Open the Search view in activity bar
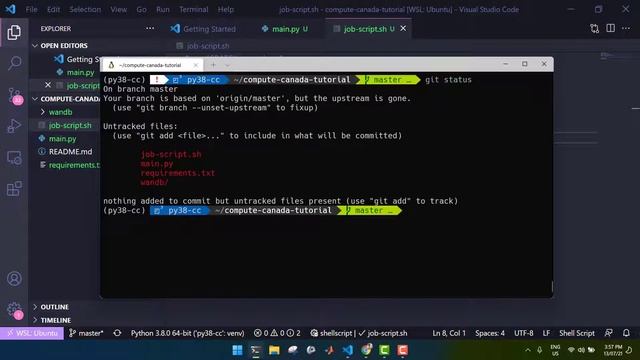This screenshot has width=640, height=360. point(14,63)
